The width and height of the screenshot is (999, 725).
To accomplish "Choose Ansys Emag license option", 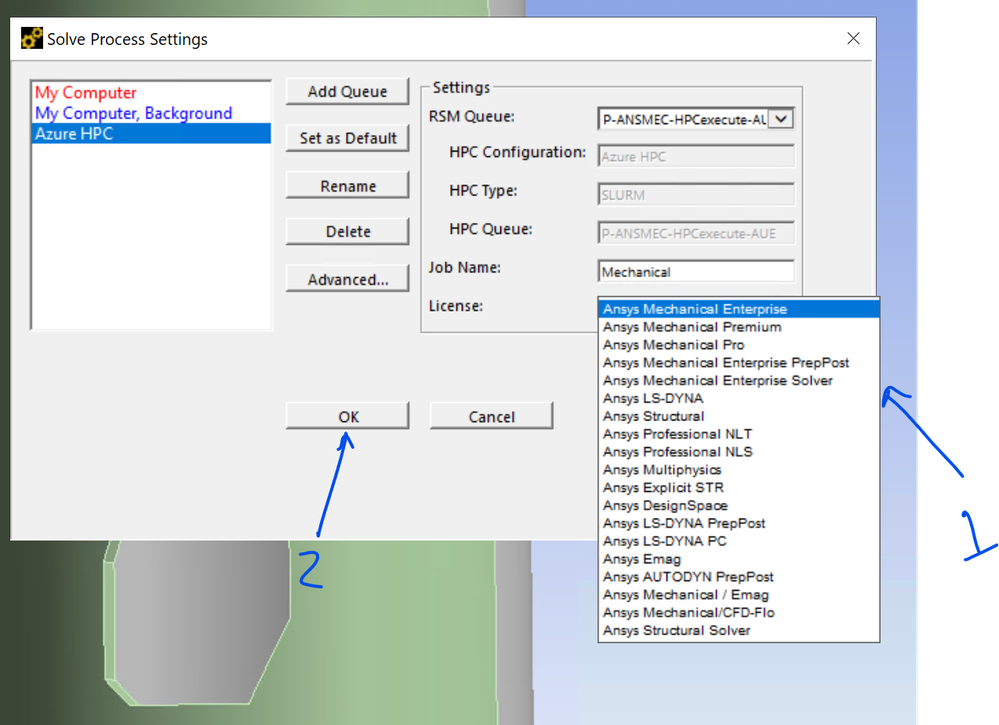I will point(738,559).
